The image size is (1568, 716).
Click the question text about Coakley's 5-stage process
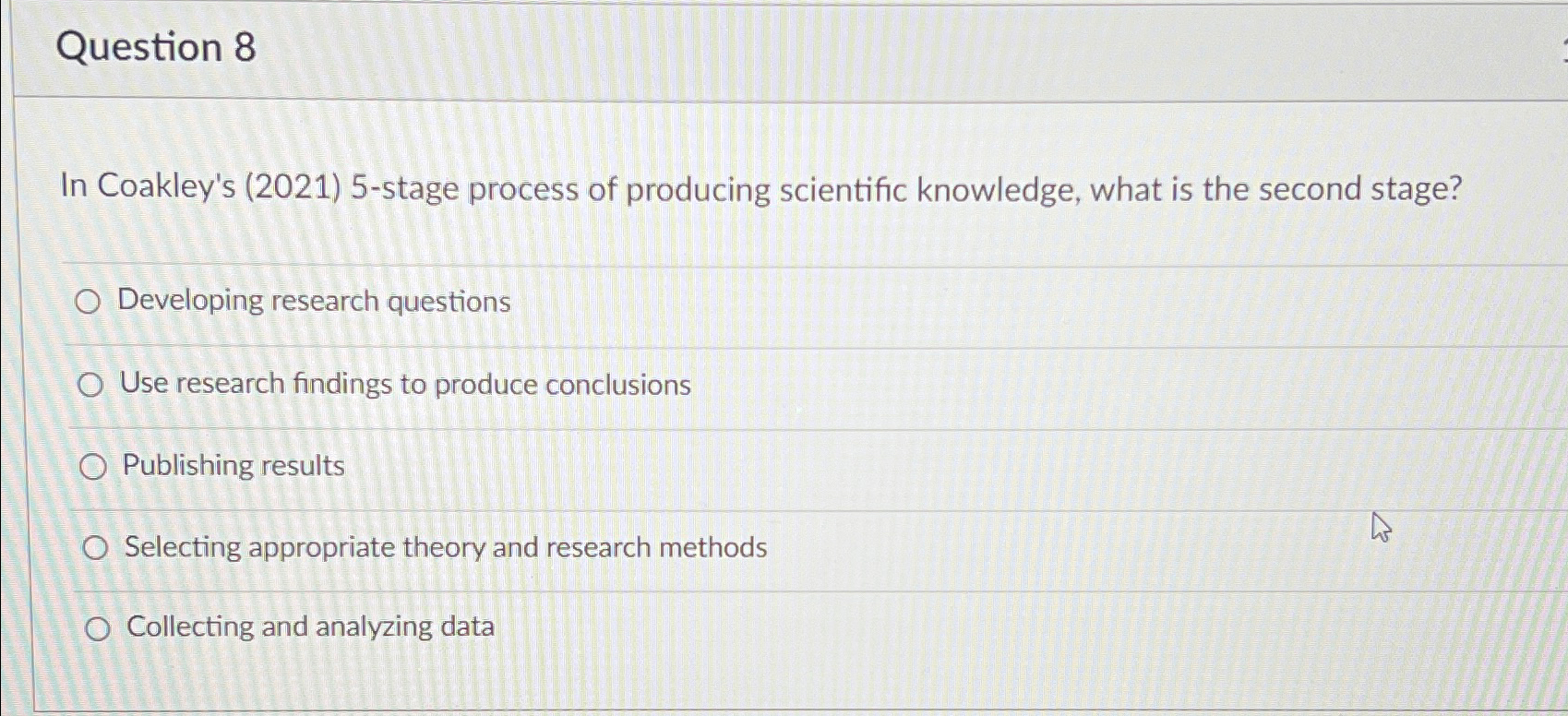(757, 190)
